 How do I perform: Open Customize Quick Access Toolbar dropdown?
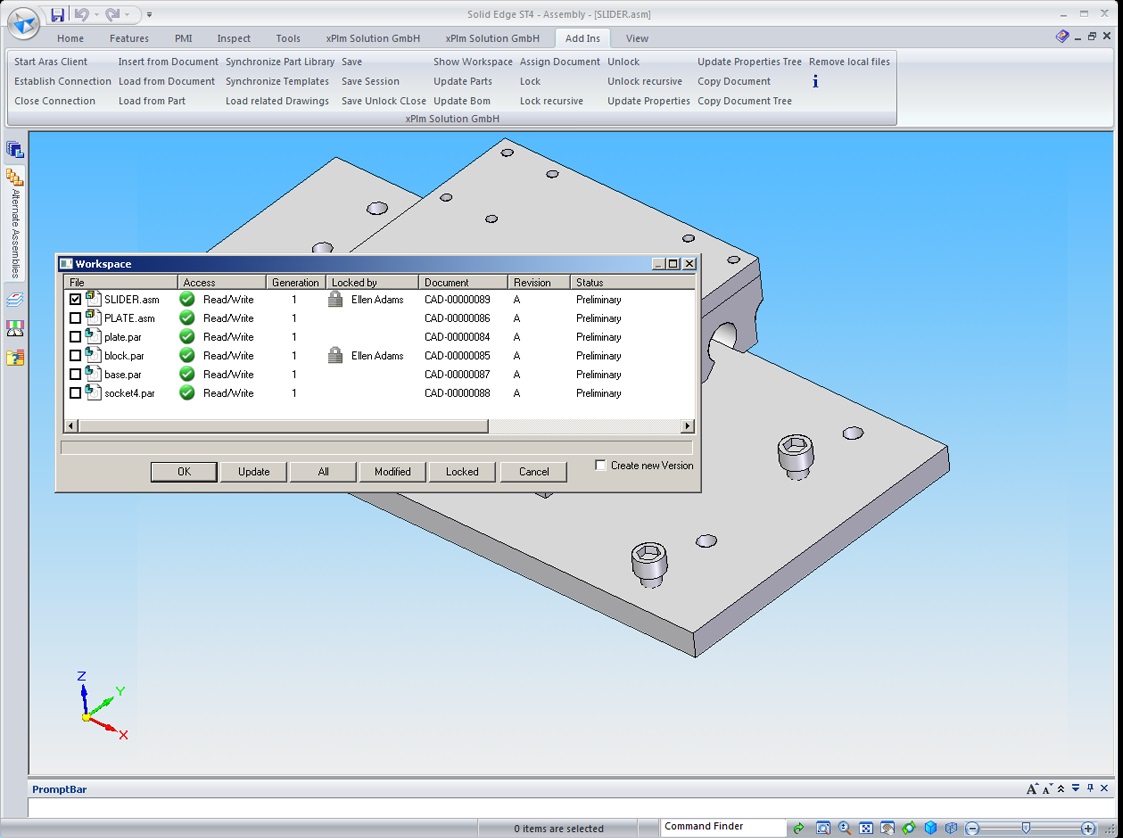(149, 14)
